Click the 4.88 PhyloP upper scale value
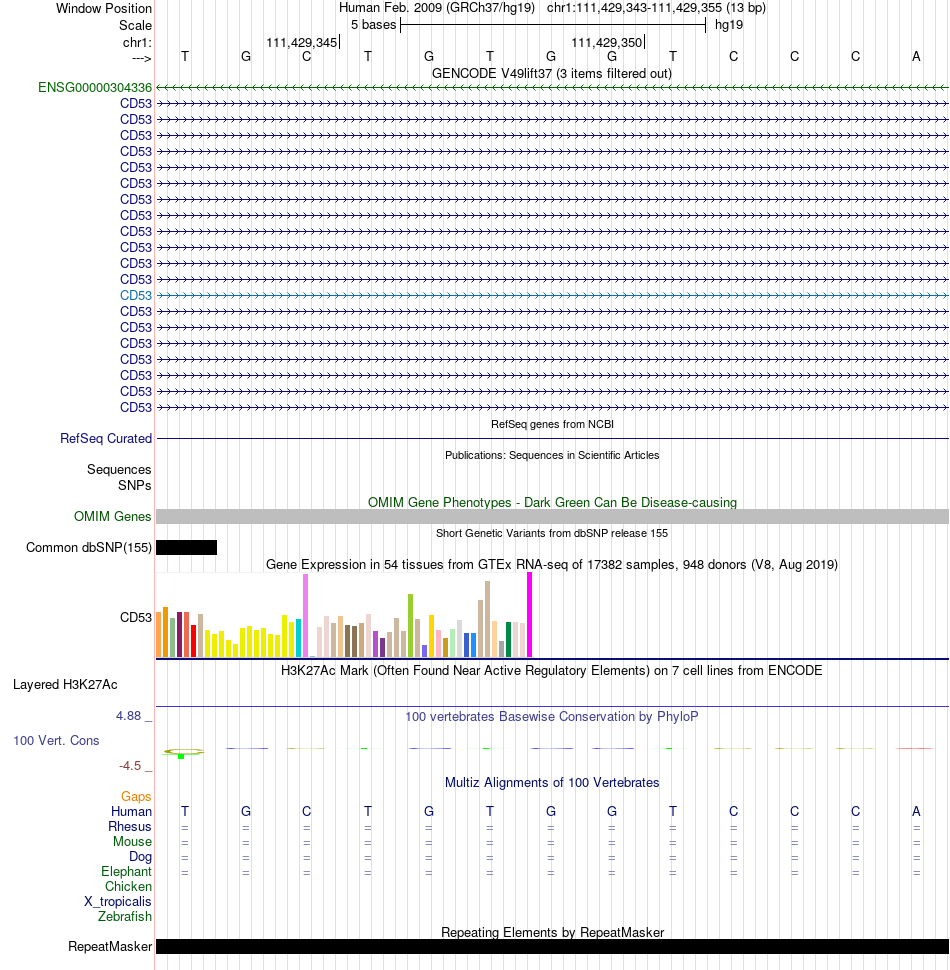This screenshot has width=950, height=970. coord(129,716)
